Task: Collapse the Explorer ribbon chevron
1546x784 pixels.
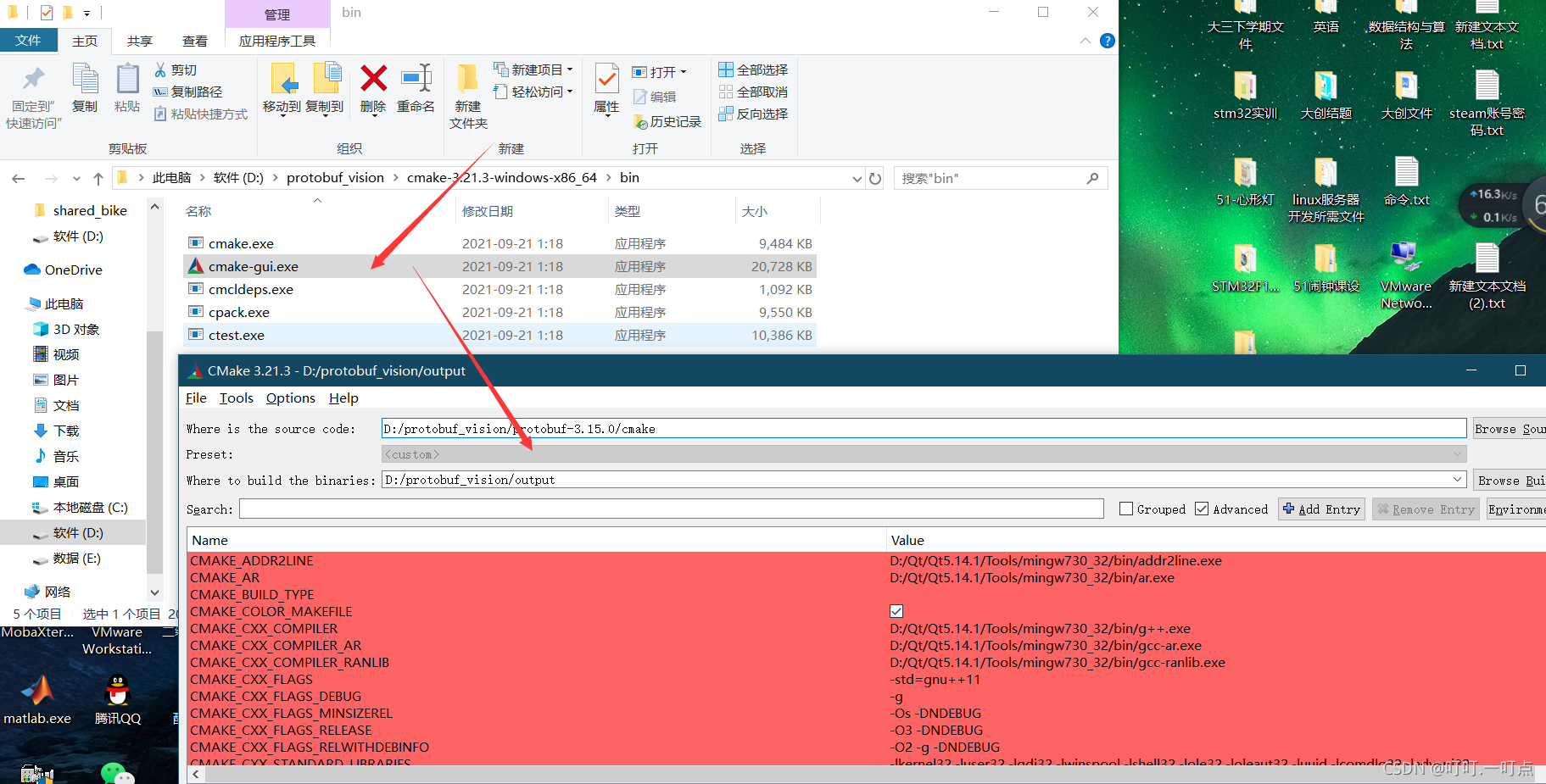Action: click(1086, 41)
